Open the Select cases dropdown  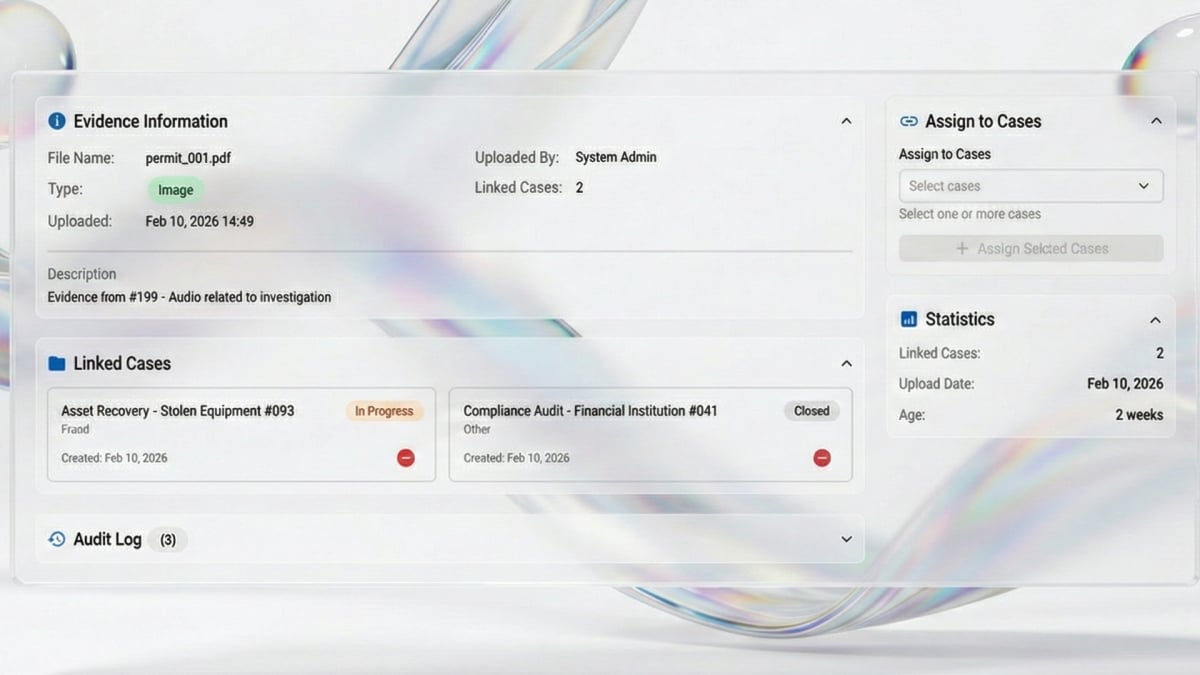[1030, 186]
